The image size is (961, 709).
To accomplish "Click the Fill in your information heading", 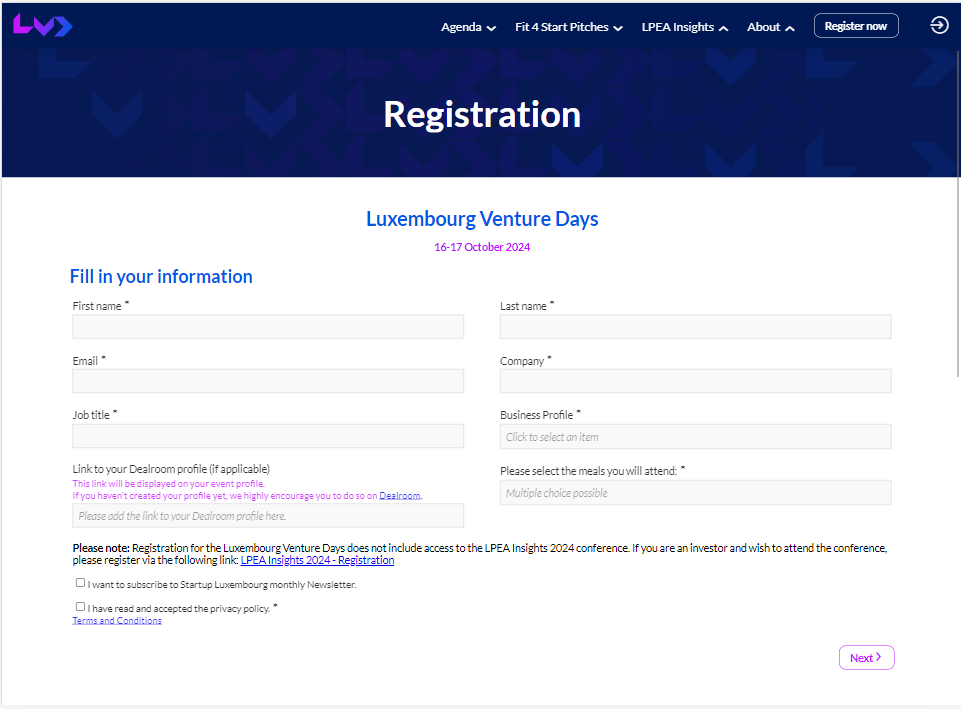I will [x=161, y=276].
